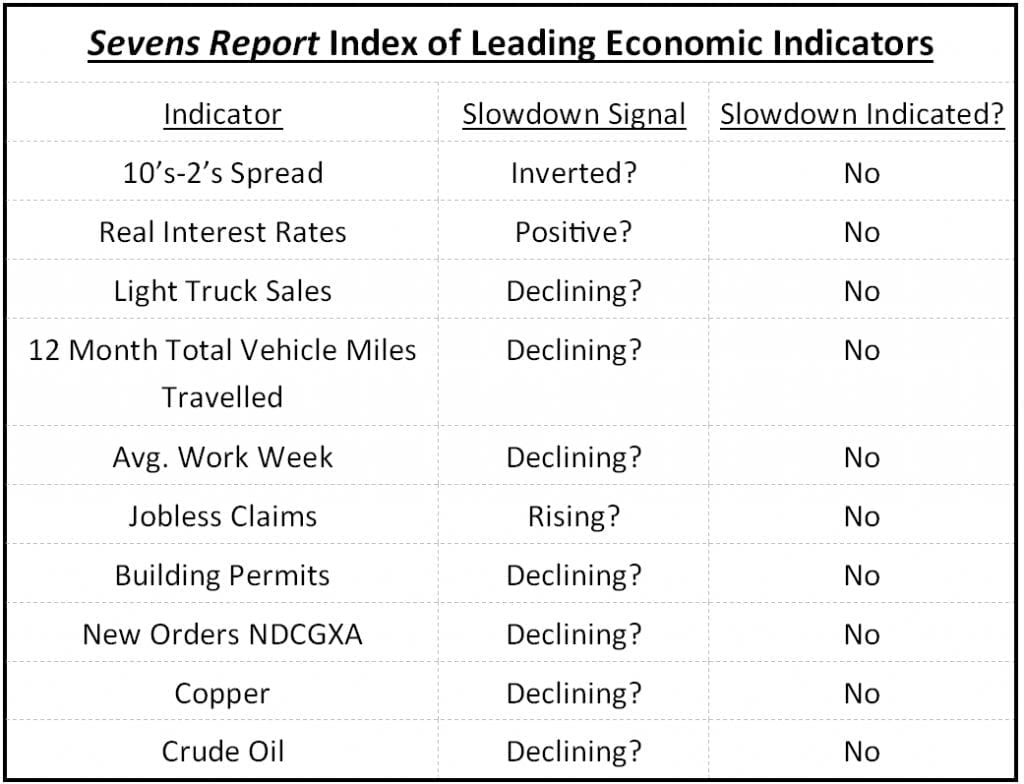Click the Building Permits indicator cell
The image size is (1024, 784).
(222, 575)
